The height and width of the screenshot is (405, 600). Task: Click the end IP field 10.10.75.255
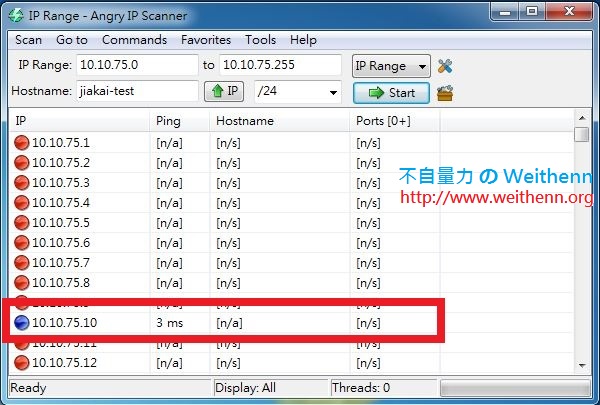point(280,65)
